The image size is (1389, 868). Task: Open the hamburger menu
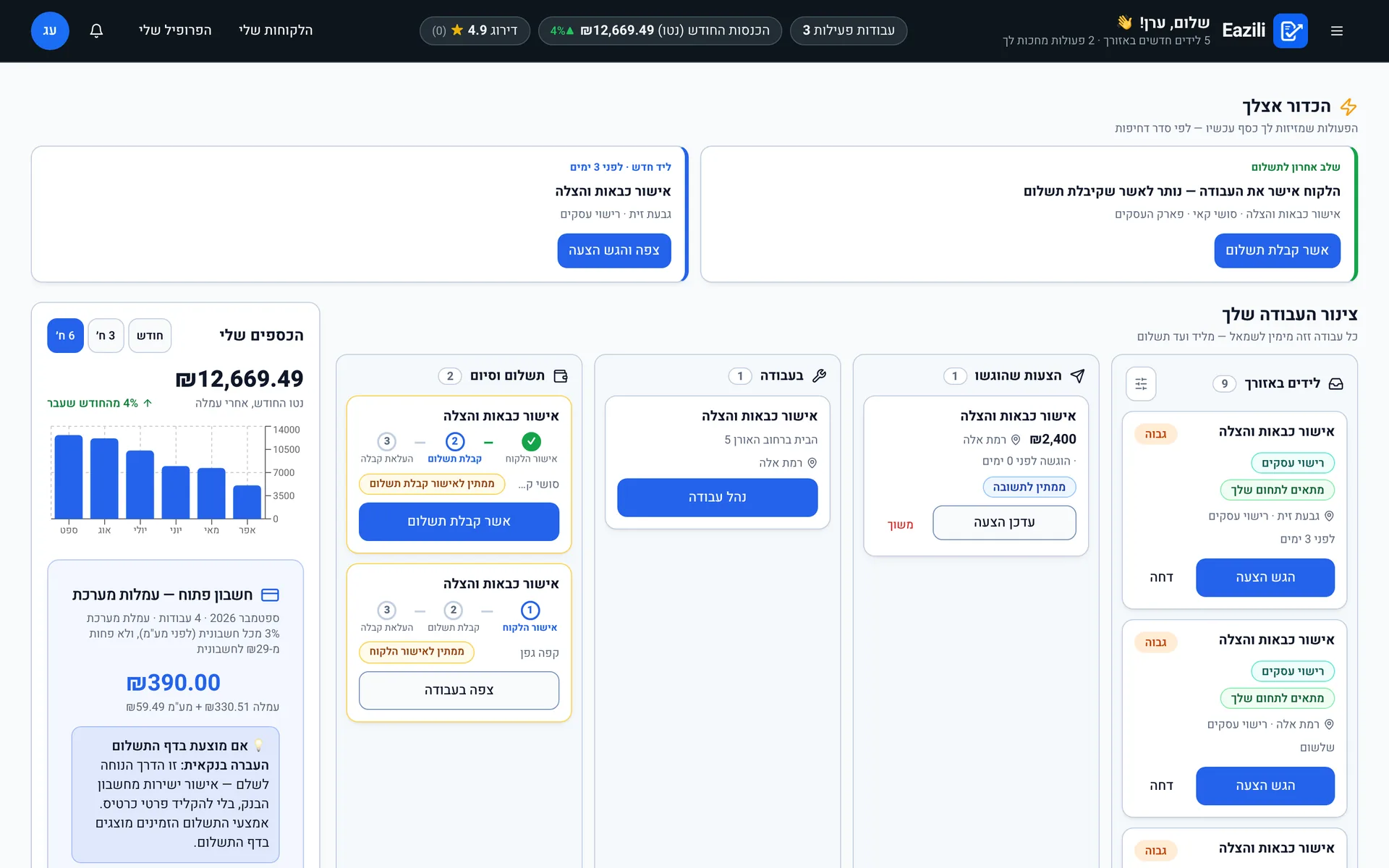tap(1336, 30)
